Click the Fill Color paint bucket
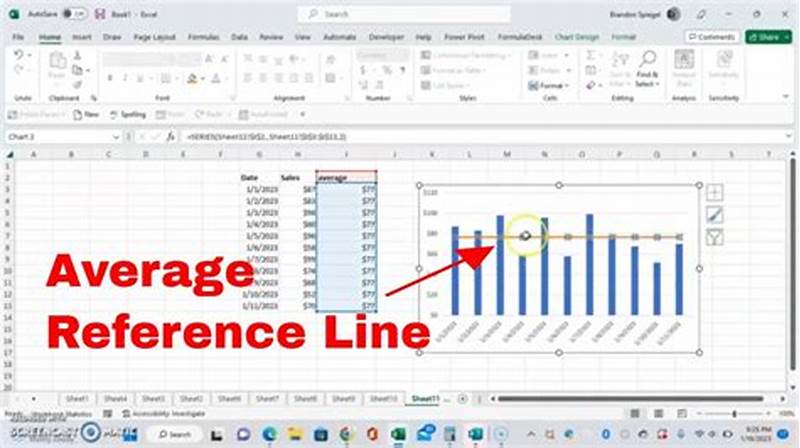This screenshot has width=800, height=448. 192,79
